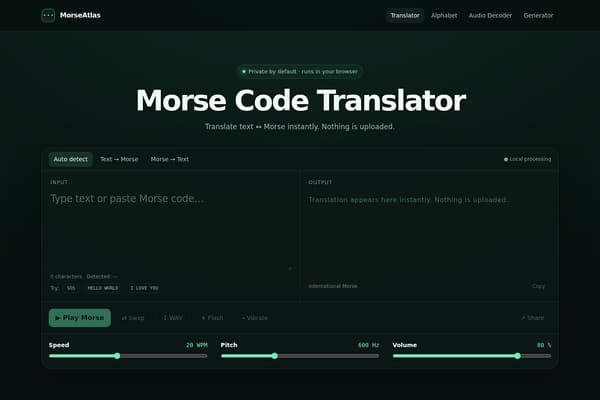Download audio with the WAV button

pyautogui.click(x=173, y=318)
